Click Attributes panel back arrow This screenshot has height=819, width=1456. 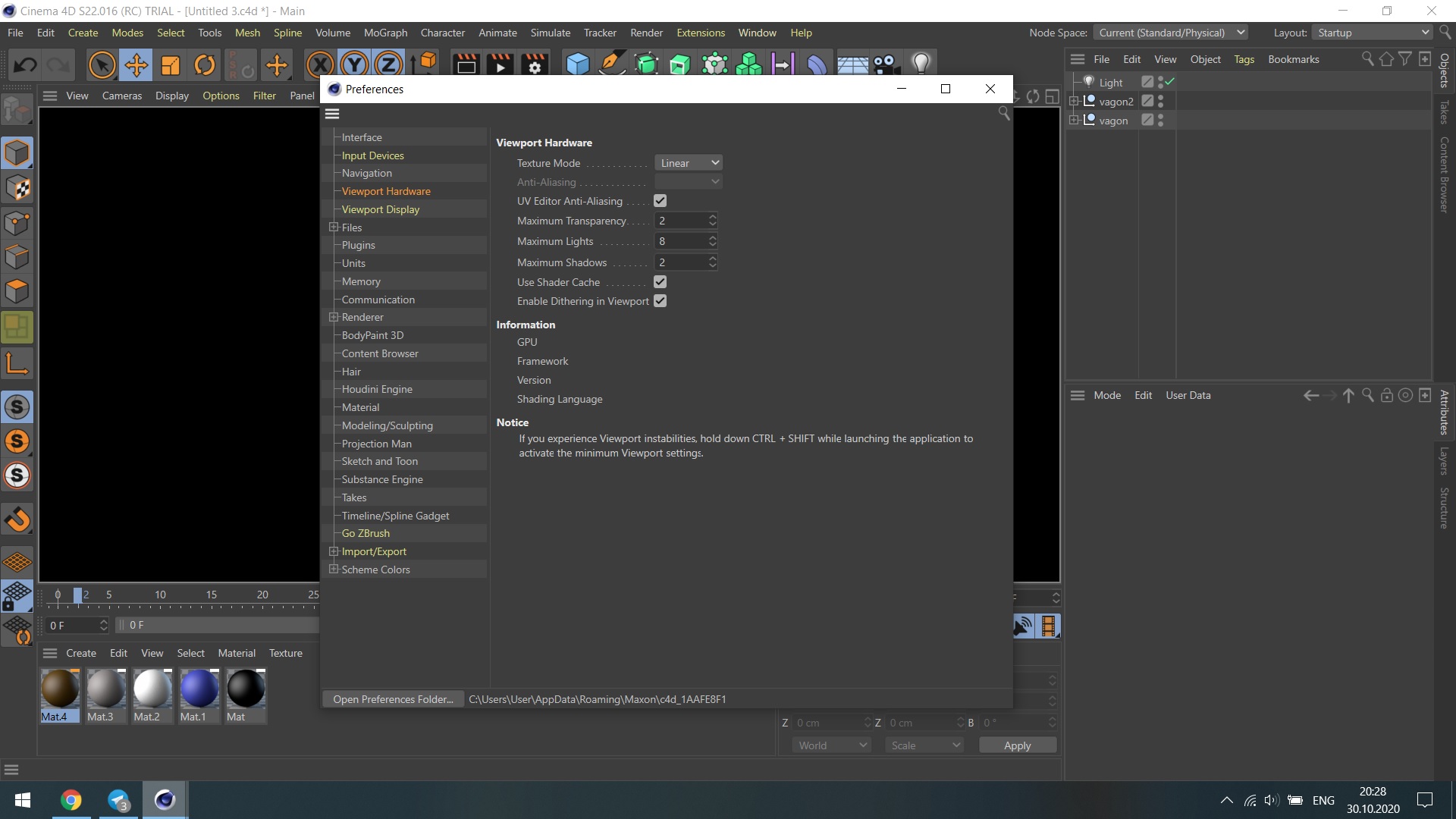[1310, 396]
